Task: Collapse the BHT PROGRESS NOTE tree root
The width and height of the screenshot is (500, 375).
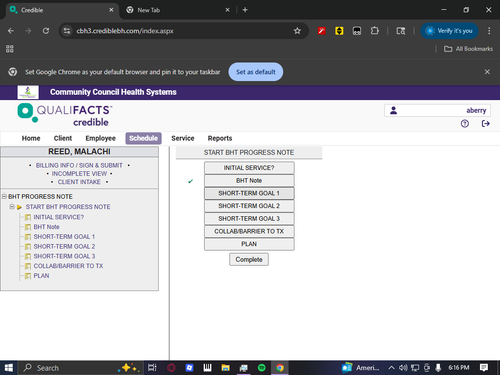Action: coord(4,197)
